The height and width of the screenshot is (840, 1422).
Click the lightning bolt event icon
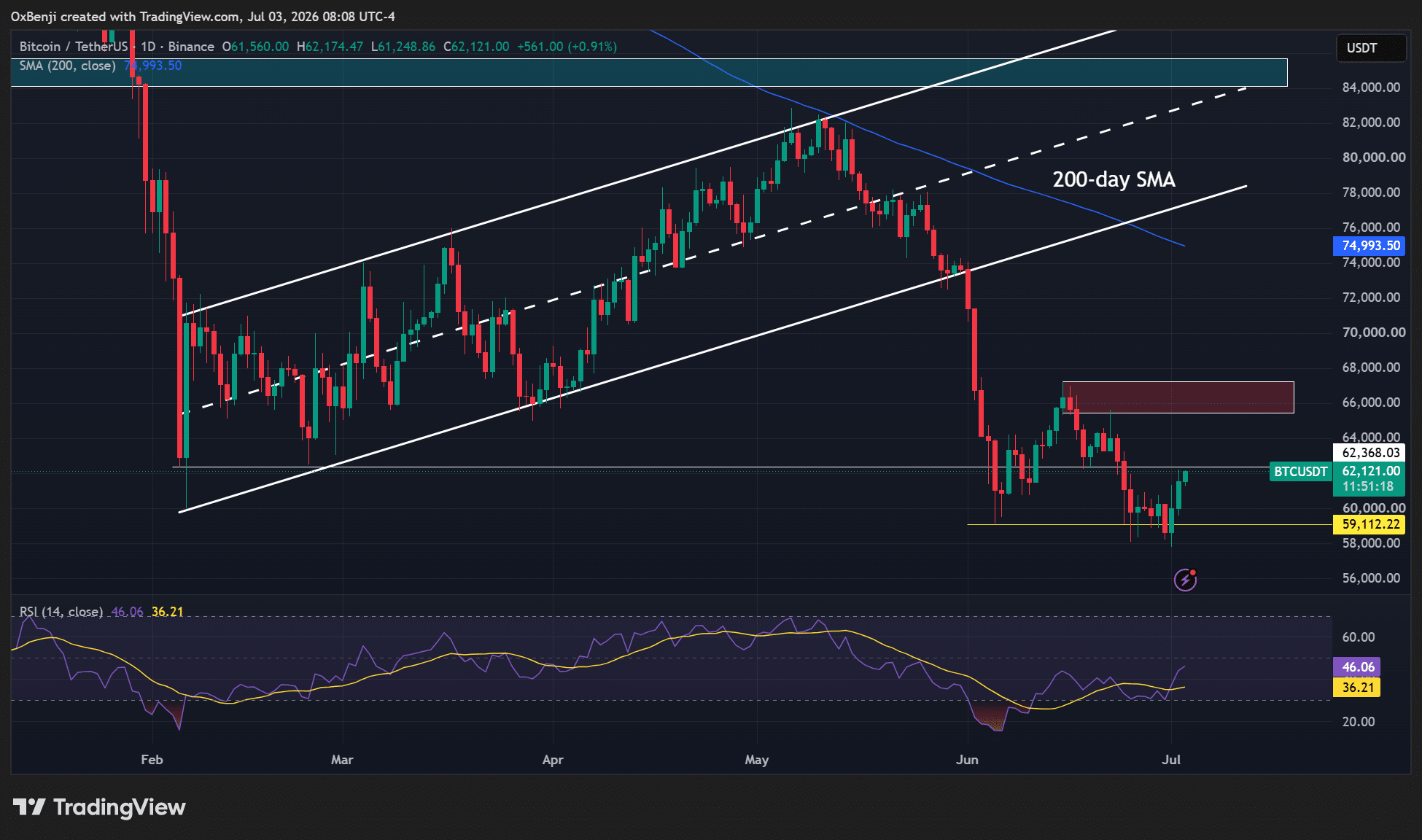1185,580
